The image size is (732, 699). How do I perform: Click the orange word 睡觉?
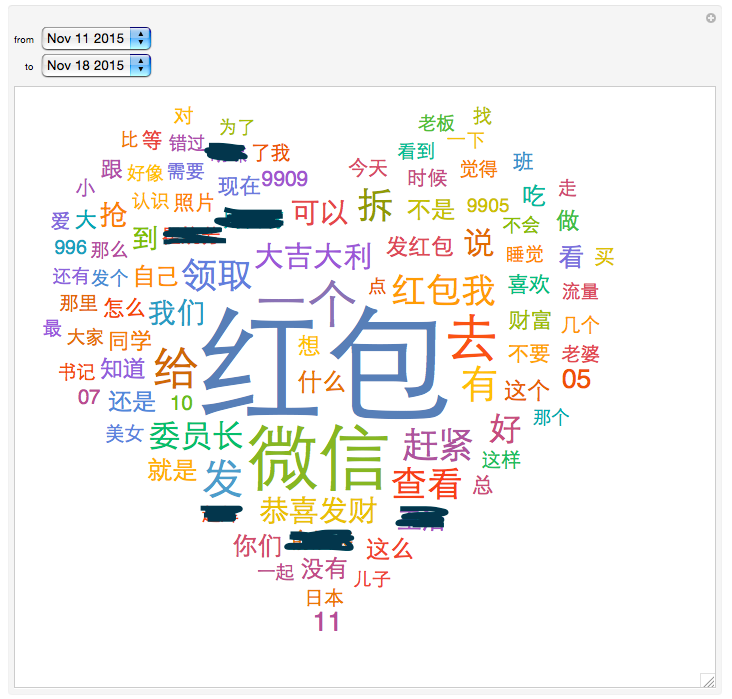525,255
